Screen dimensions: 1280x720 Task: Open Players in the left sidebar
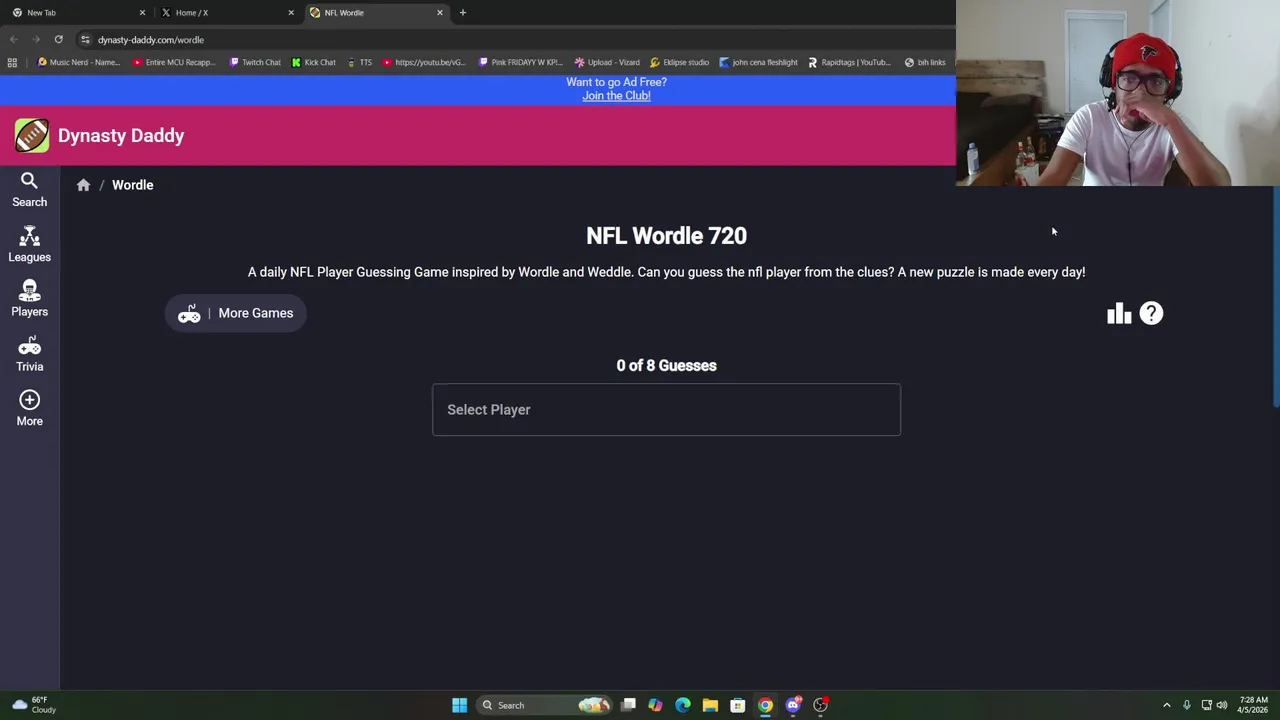(29, 300)
